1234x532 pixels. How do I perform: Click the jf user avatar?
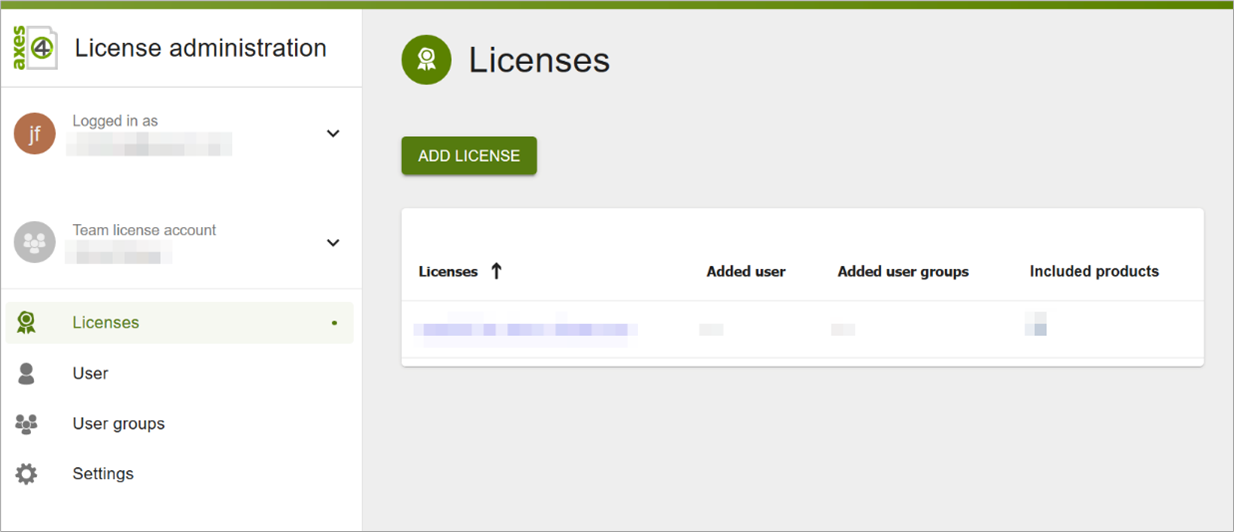click(35, 133)
